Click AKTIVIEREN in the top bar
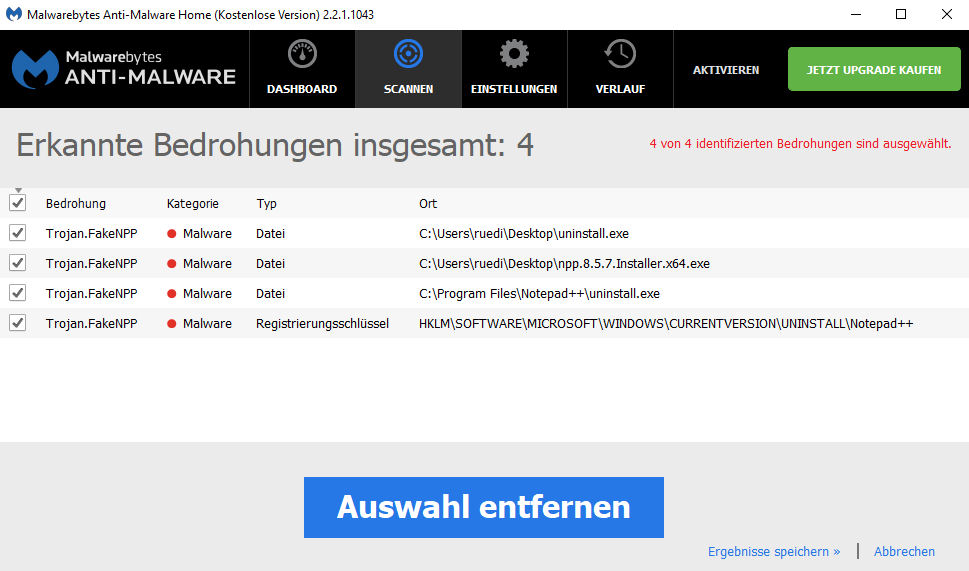The image size is (969, 571). click(x=726, y=70)
